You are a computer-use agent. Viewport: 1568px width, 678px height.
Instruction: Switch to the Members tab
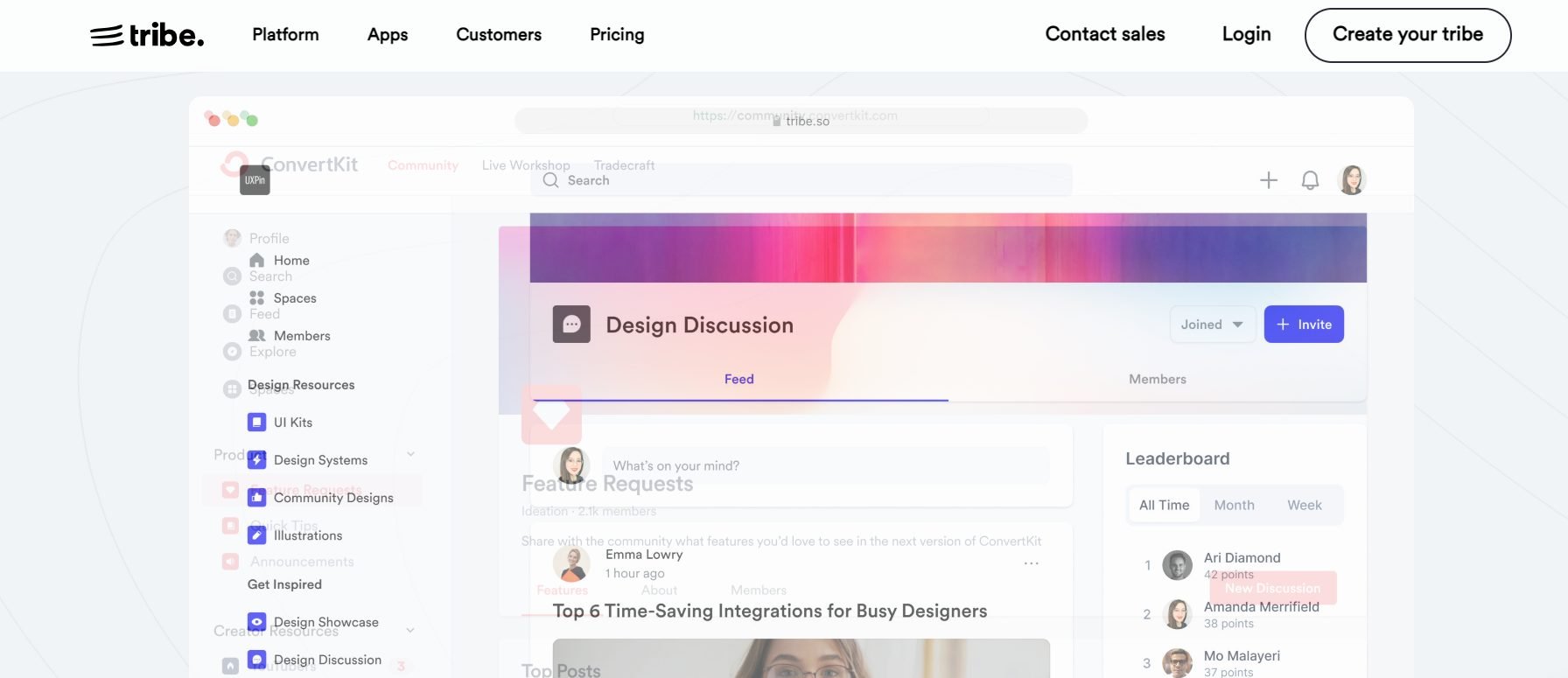point(1158,379)
